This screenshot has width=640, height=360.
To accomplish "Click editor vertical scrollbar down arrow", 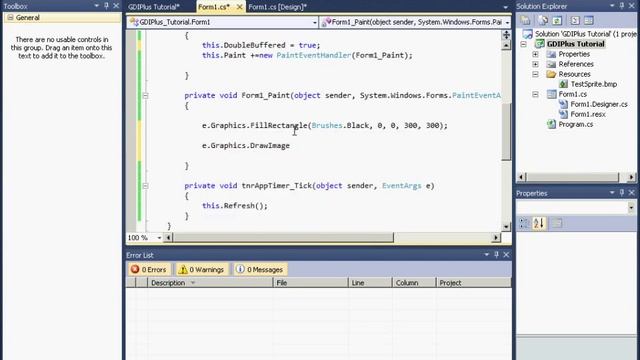I will click(506, 226).
